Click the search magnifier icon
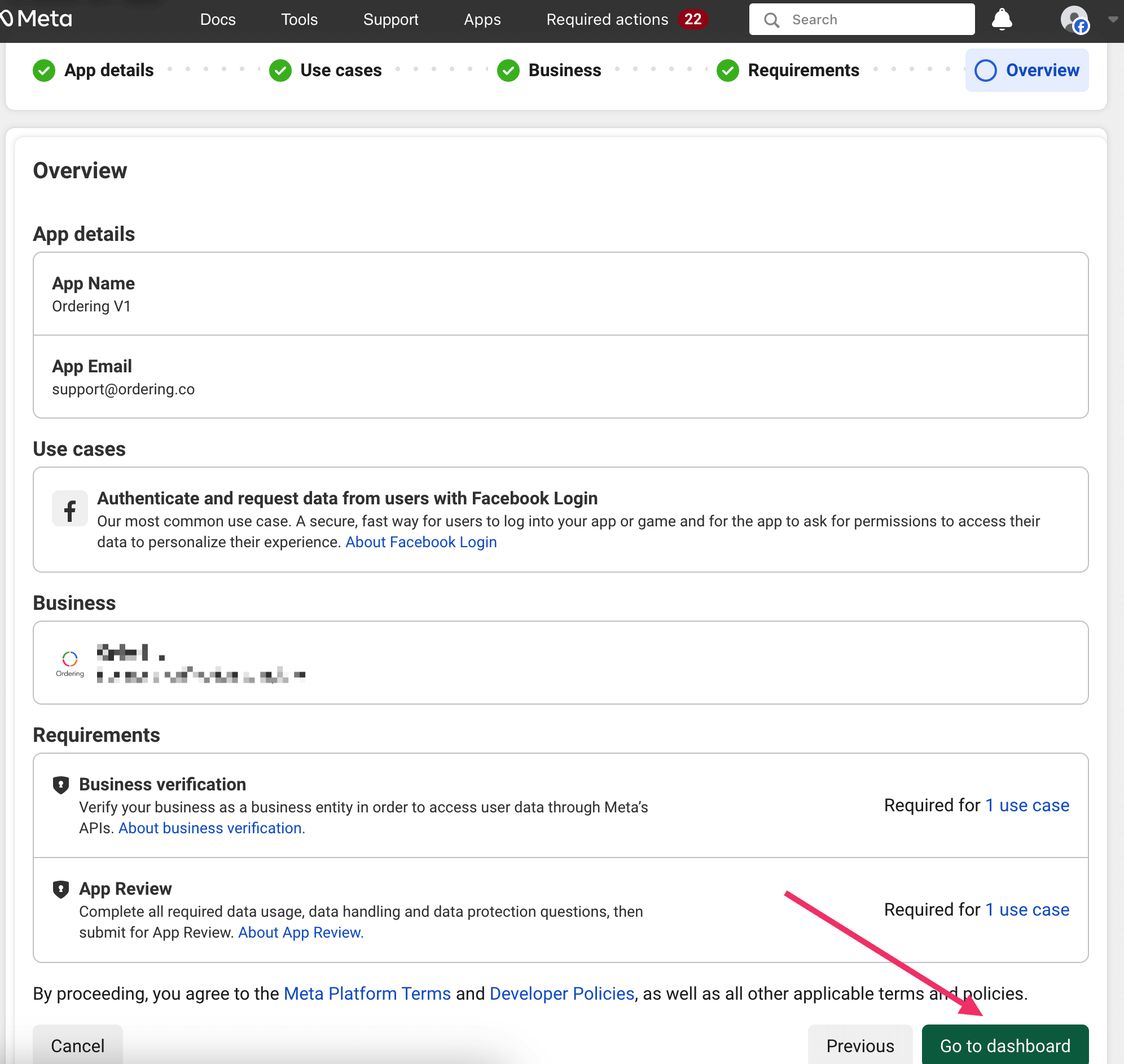1124x1064 pixels. 771,20
